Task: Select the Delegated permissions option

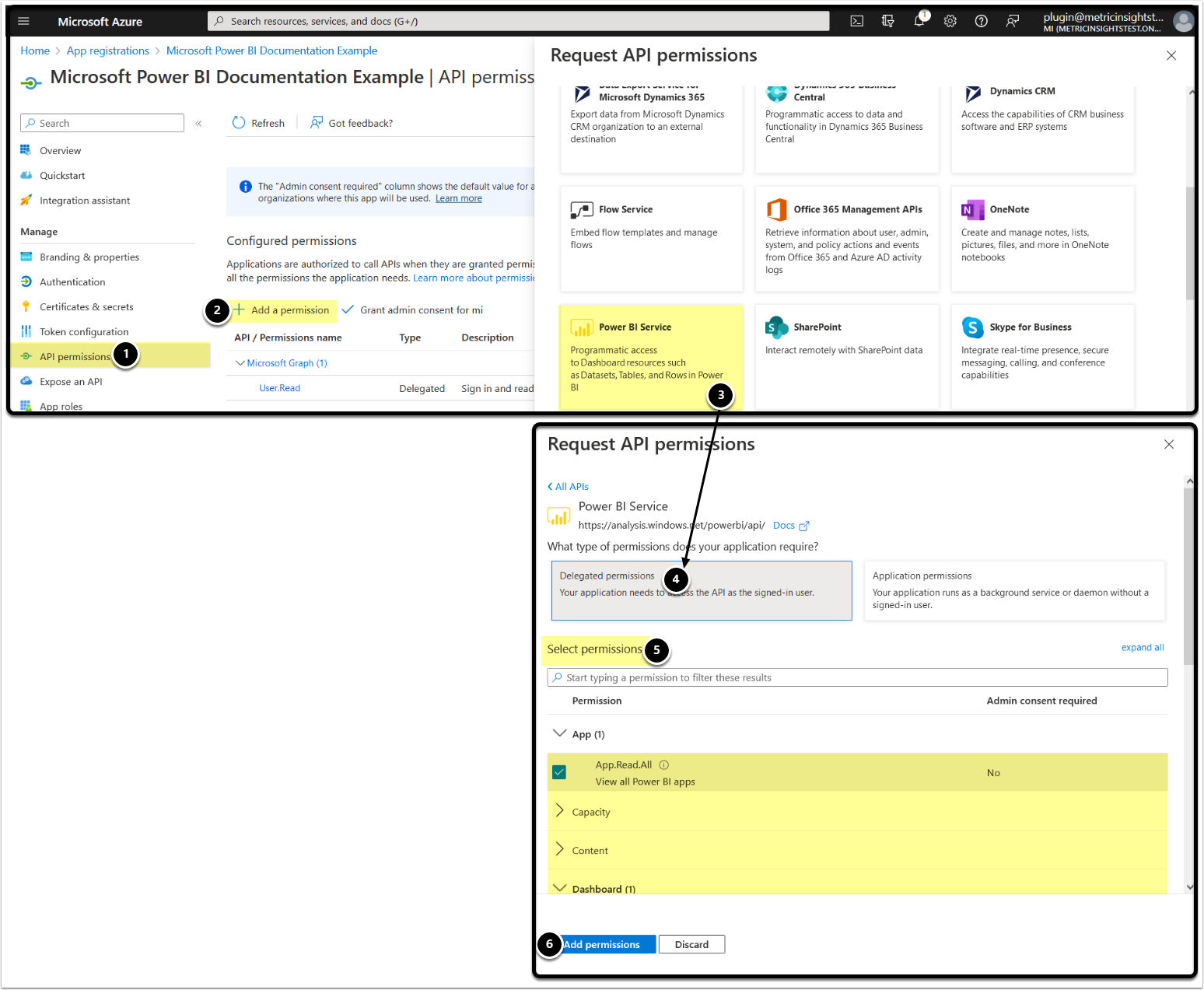Action: pos(702,590)
